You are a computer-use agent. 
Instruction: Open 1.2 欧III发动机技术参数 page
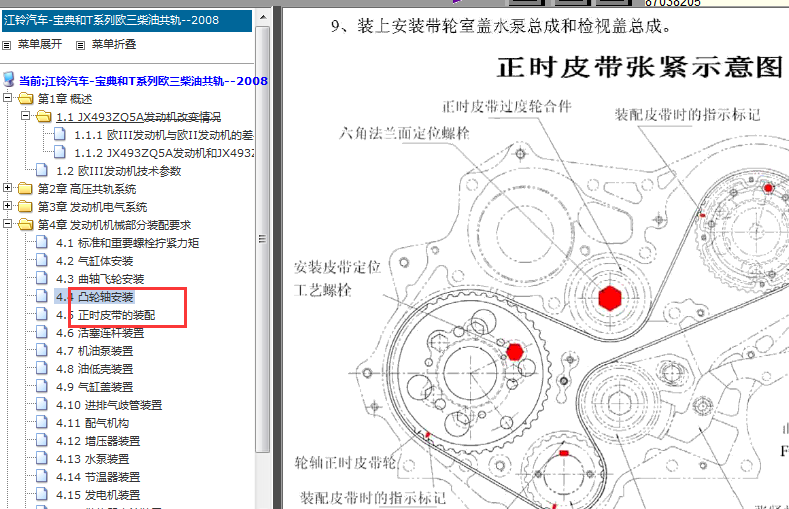click(x=118, y=171)
